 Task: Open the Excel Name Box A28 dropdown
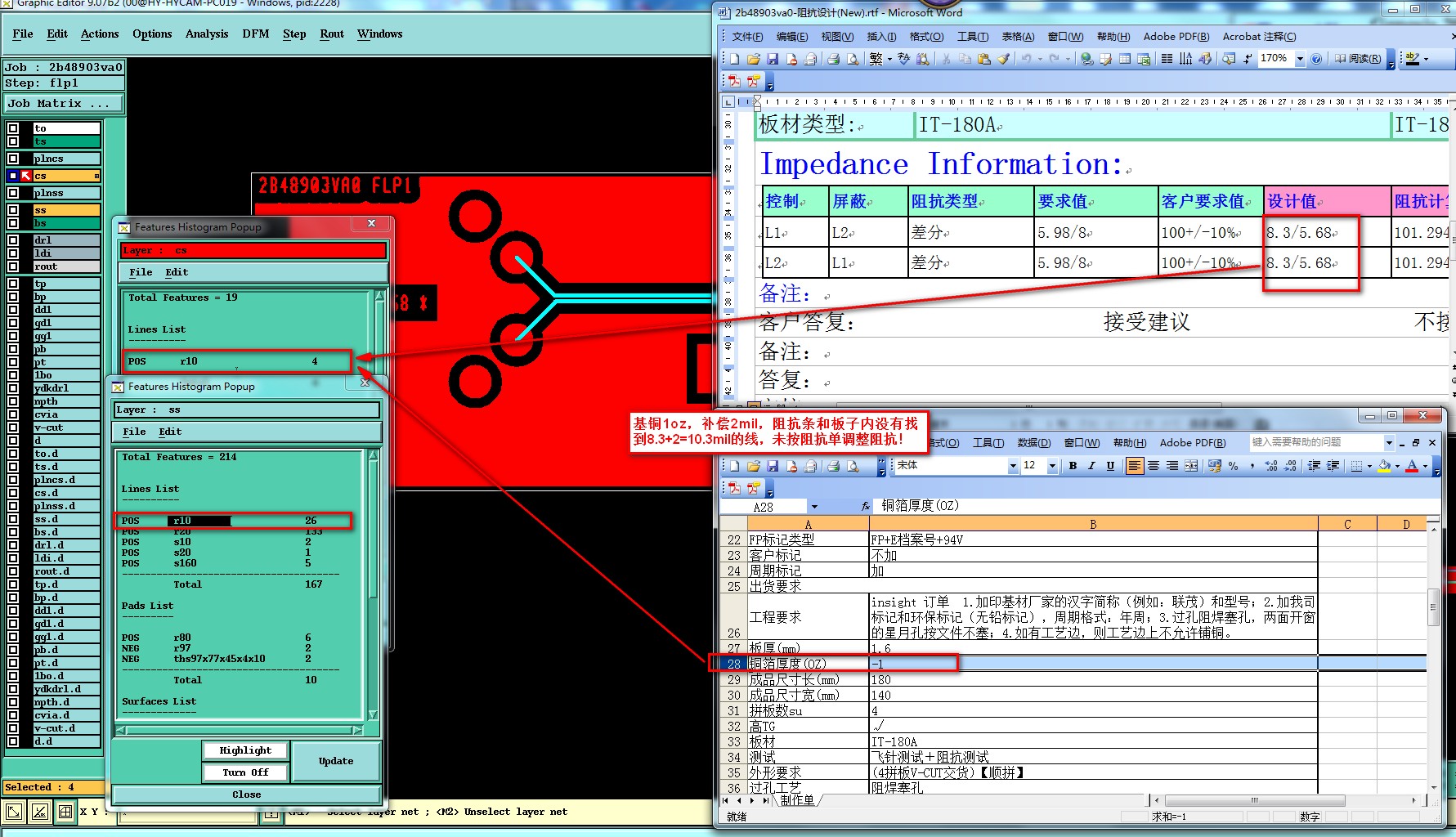coord(814,507)
